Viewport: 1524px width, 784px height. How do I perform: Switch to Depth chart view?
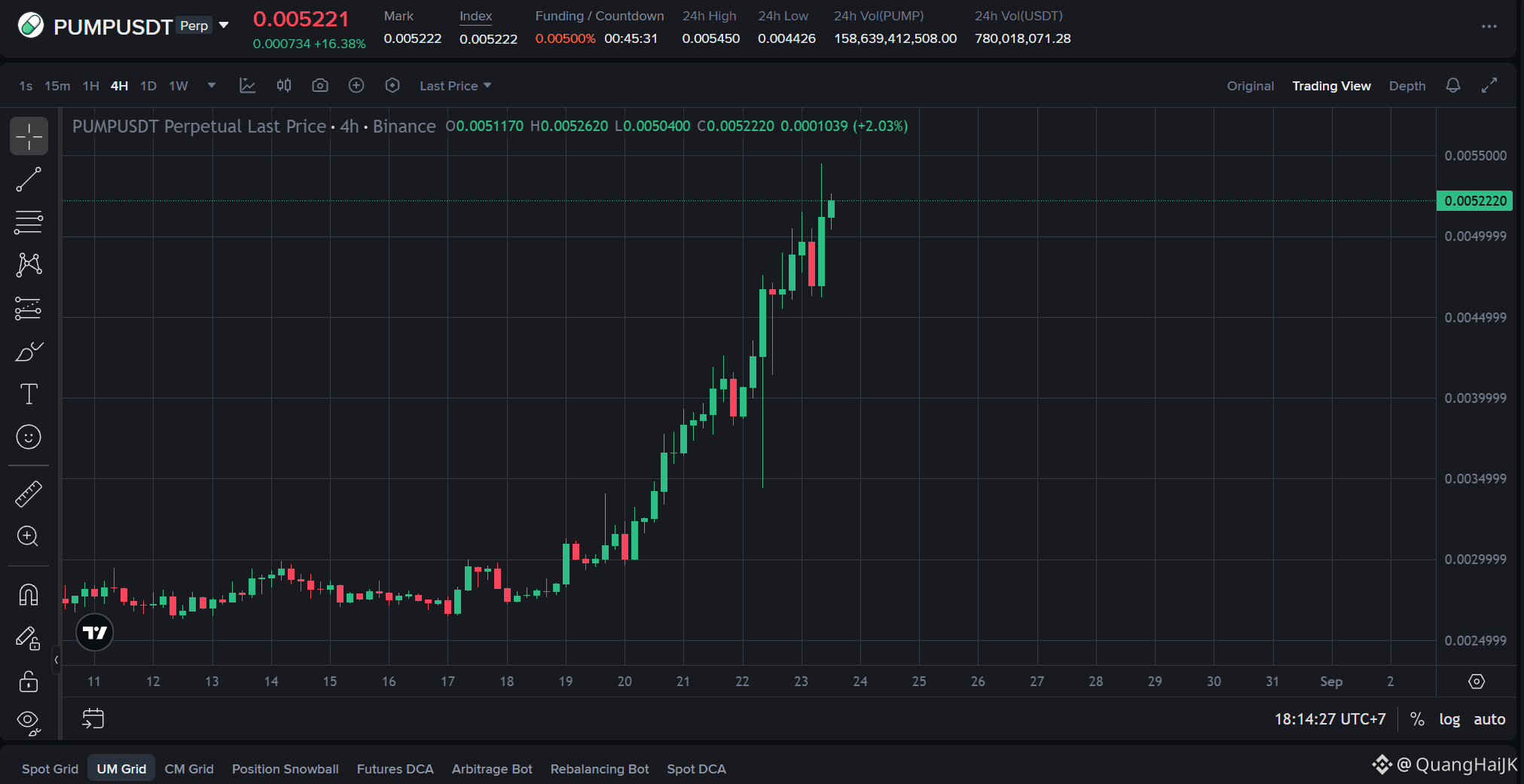click(1407, 86)
